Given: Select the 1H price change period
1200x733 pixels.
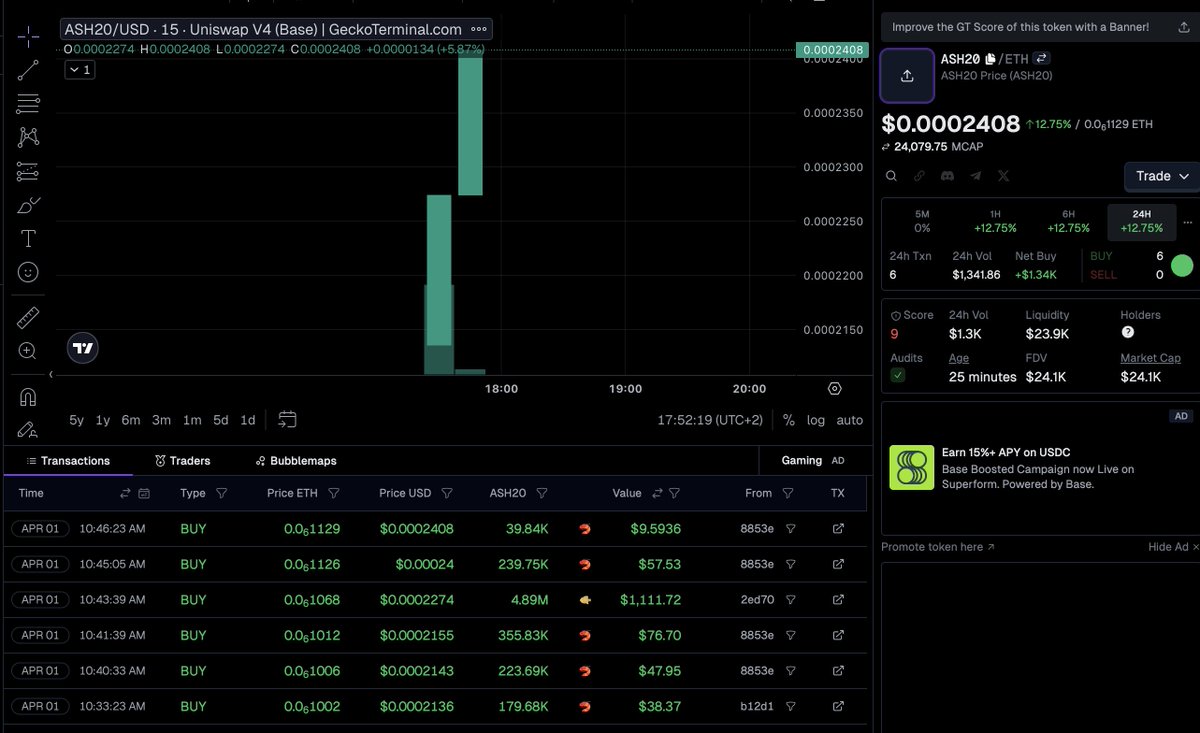Looking at the screenshot, I should [x=995, y=221].
